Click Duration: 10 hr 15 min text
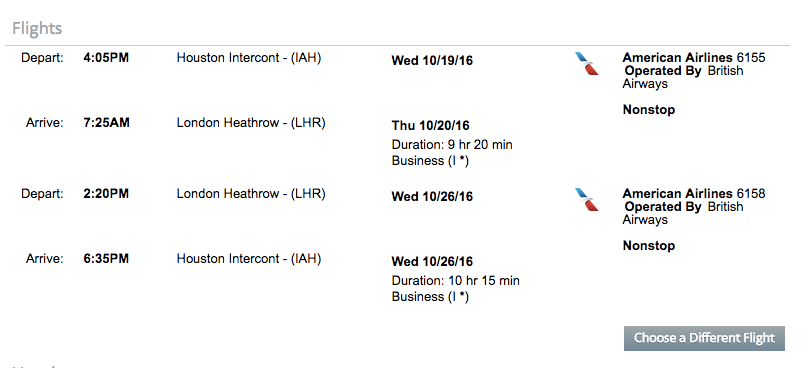Viewport: 808px width, 368px height. tap(456, 281)
